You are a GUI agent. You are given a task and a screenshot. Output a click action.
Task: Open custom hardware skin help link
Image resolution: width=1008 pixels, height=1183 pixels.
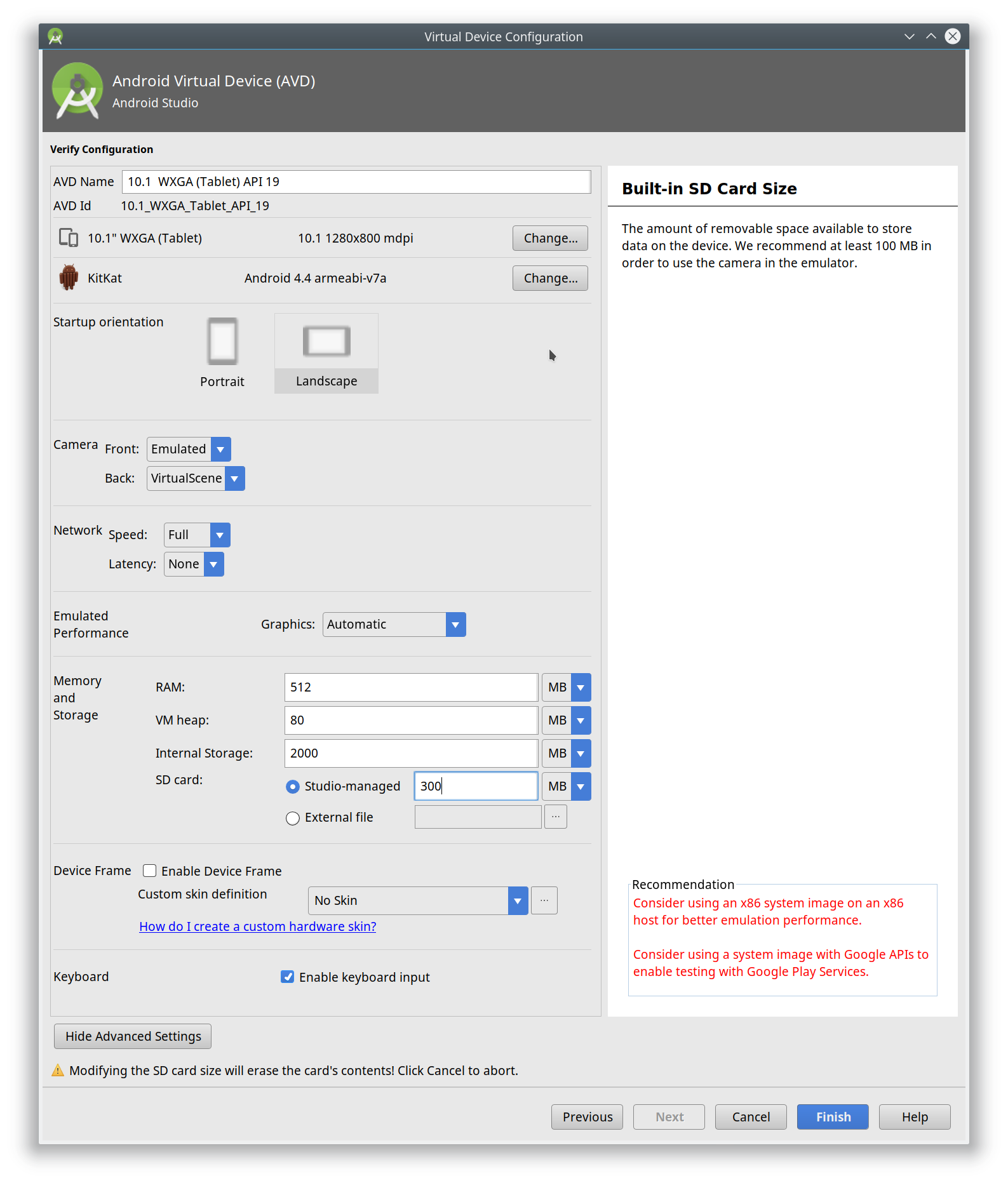[x=257, y=926]
